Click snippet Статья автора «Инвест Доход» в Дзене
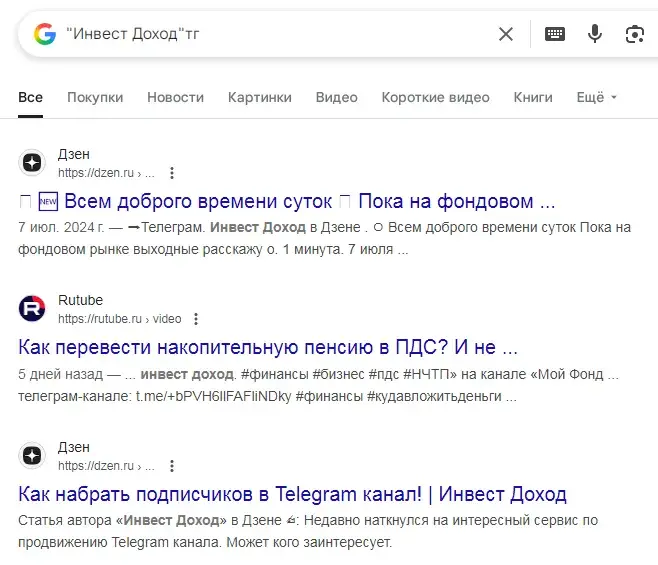 pos(150,521)
